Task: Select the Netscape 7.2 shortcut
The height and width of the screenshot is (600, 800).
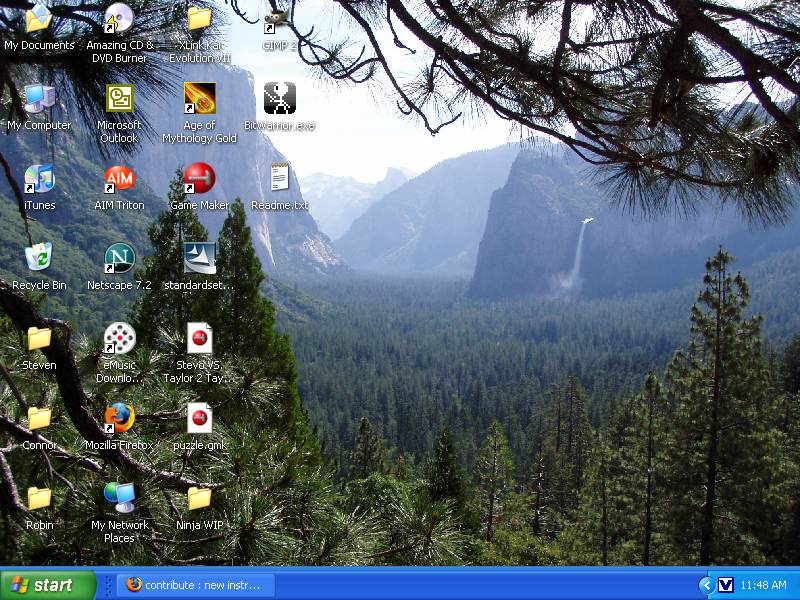Action: [x=119, y=258]
